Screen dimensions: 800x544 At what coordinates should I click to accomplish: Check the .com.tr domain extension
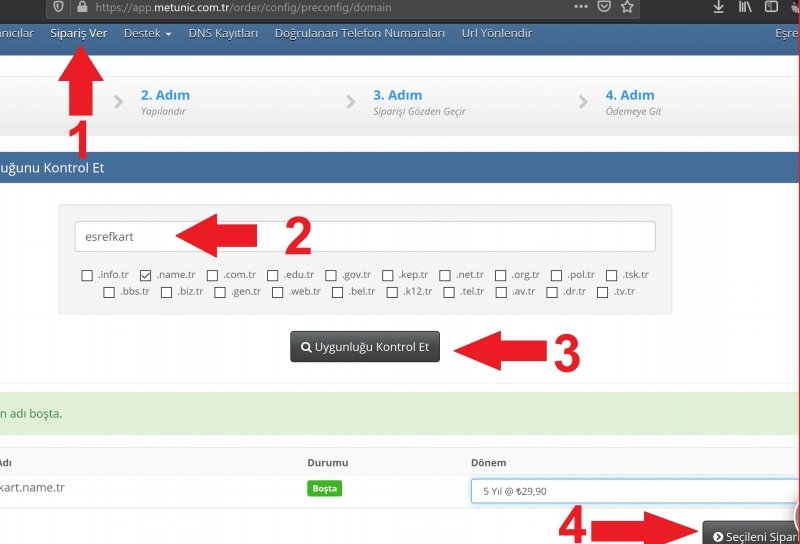coord(212,275)
